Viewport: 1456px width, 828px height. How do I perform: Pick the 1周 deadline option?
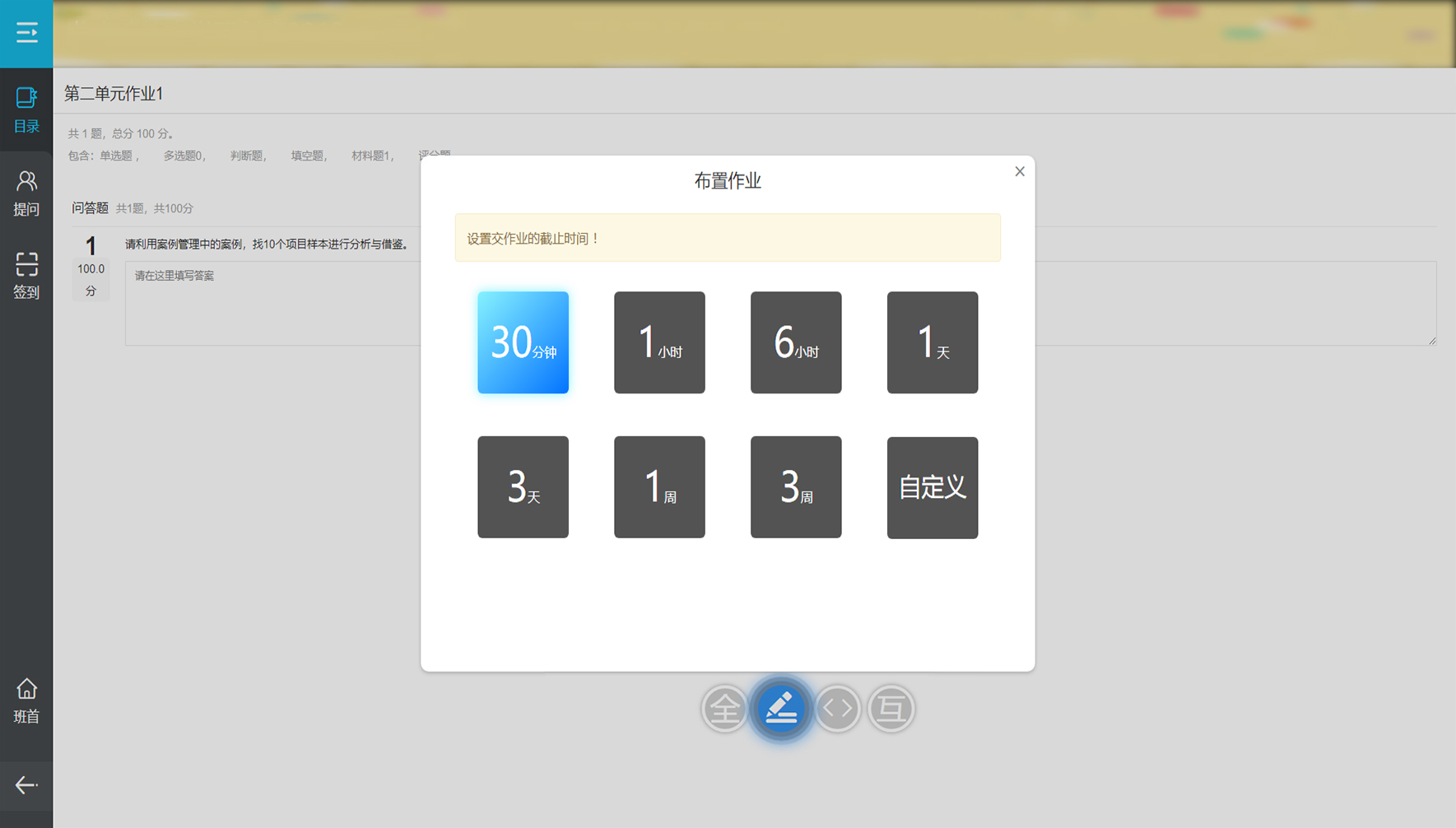point(659,487)
